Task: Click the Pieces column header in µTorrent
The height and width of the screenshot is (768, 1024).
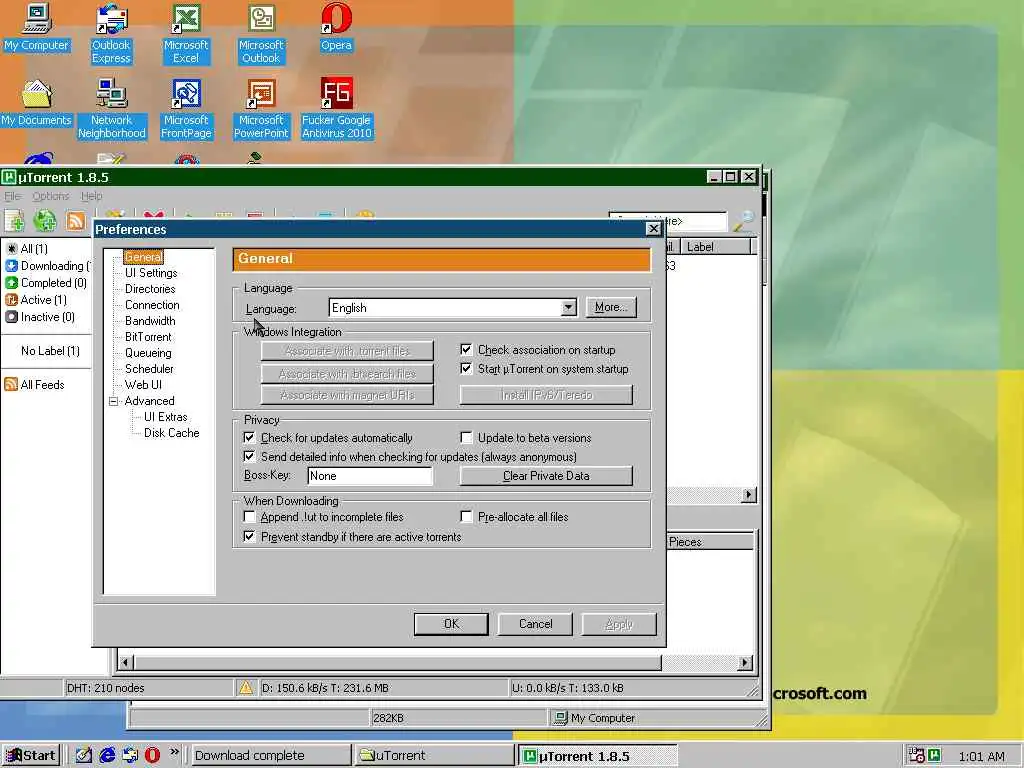Action: (x=710, y=541)
